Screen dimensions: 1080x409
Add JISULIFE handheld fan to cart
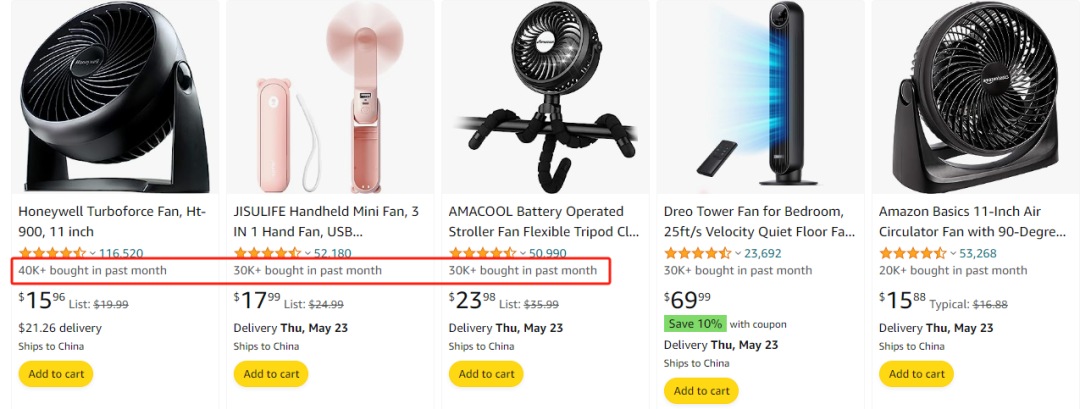[x=271, y=374]
